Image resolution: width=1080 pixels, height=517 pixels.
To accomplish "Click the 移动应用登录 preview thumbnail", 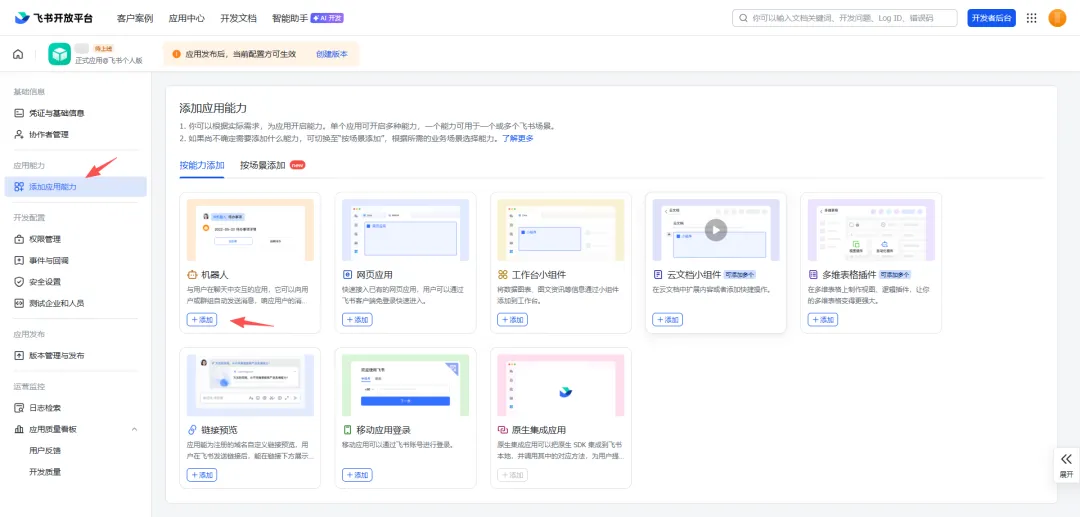I will click(x=406, y=386).
